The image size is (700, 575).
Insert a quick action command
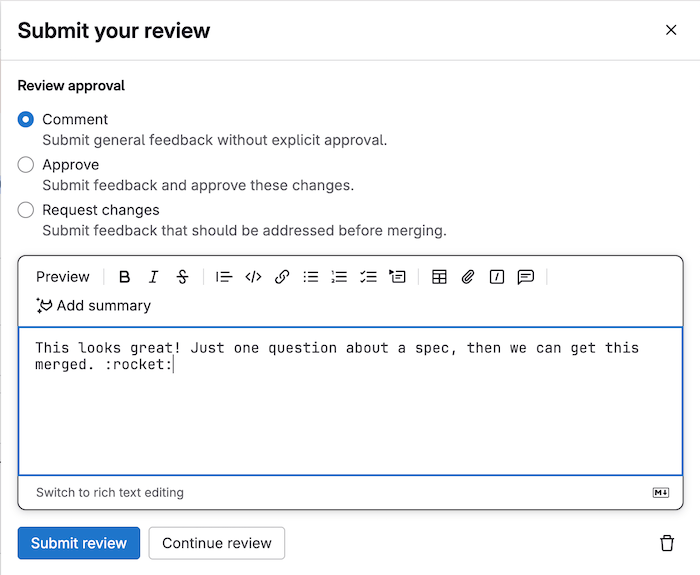pyautogui.click(x=496, y=277)
